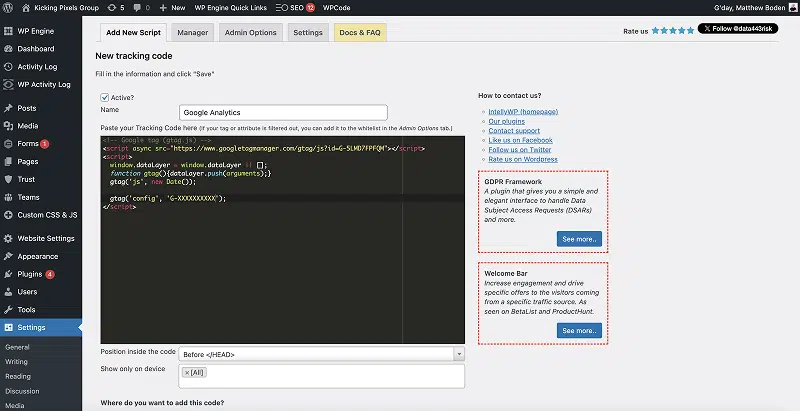Click the user avatar icon beside Matthew Boden
The image size is (800, 411).
[x=792, y=8]
